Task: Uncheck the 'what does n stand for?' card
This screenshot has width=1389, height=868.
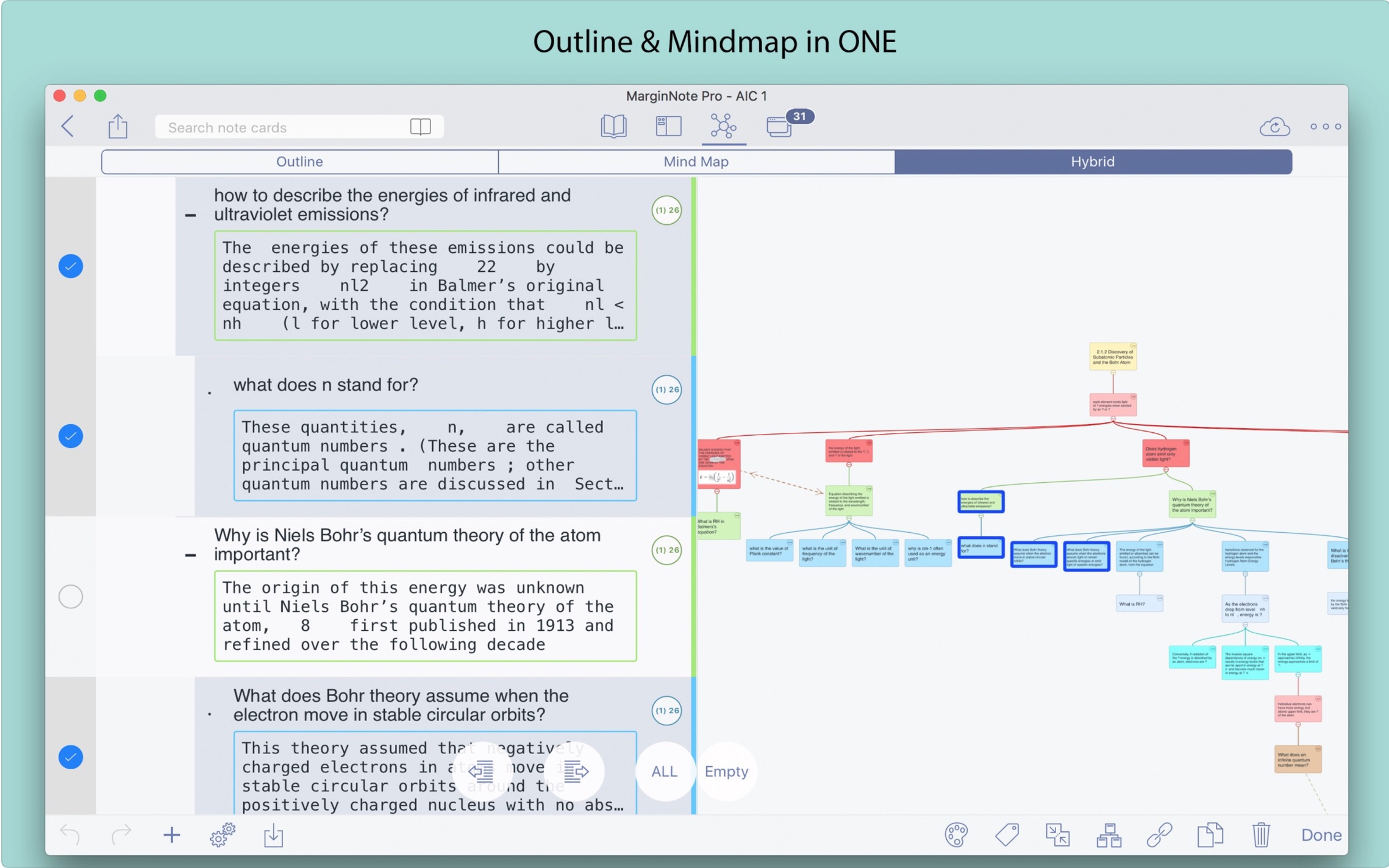Action: pos(71,436)
